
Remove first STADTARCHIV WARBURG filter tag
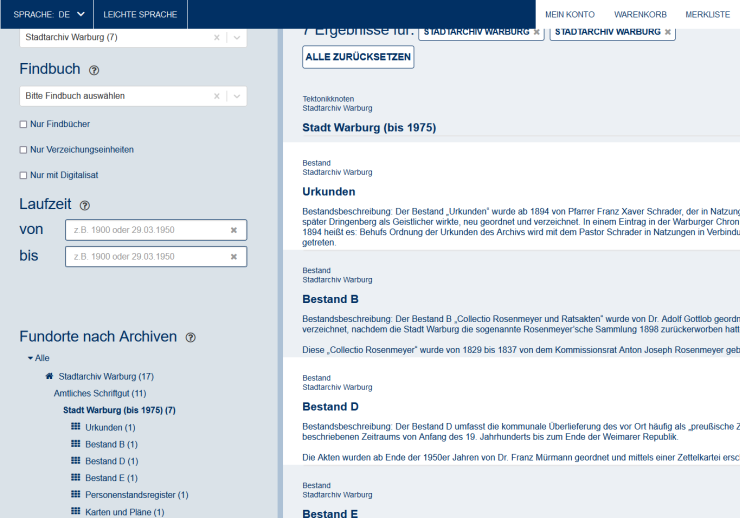537,32
